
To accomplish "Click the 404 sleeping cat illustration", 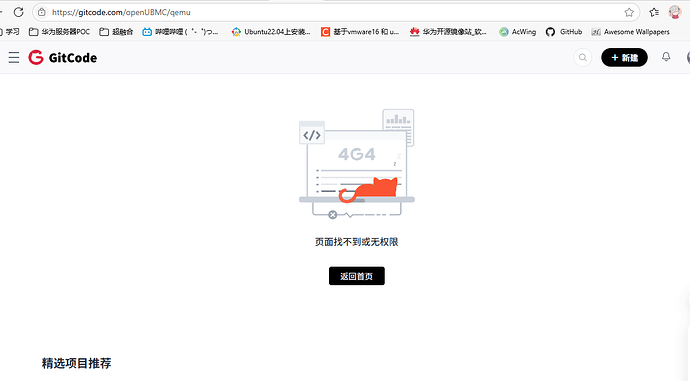I will 357,164.
